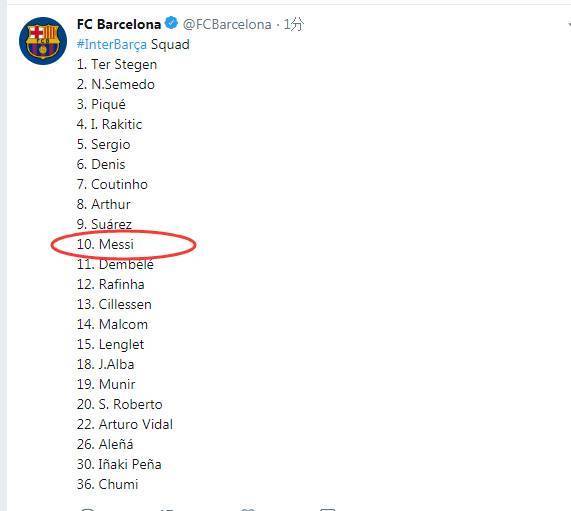Send the tweet via the message icon
Image resolution: width=571 pixels, height=511 pixels.
(x=327, y=509)
